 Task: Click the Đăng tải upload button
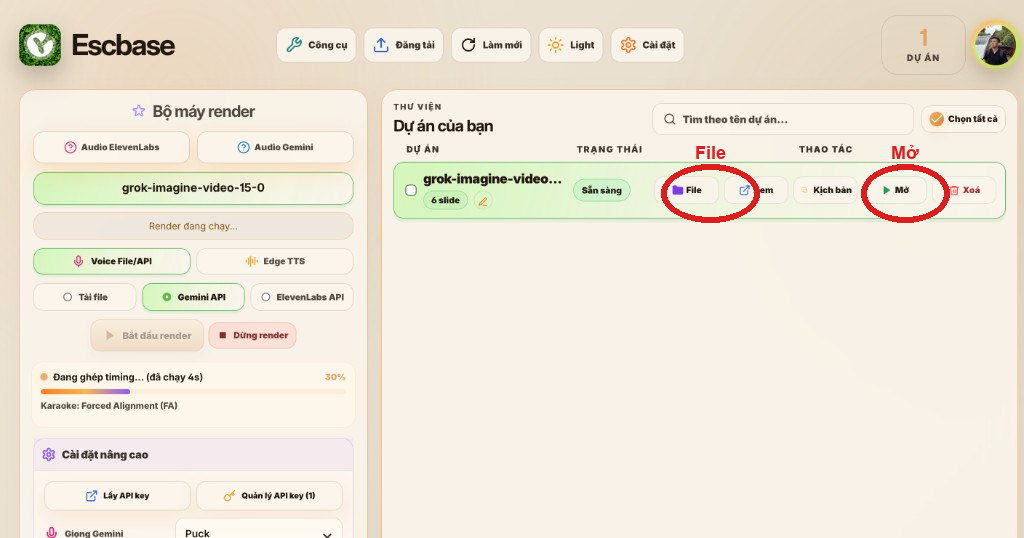(404, 45)
